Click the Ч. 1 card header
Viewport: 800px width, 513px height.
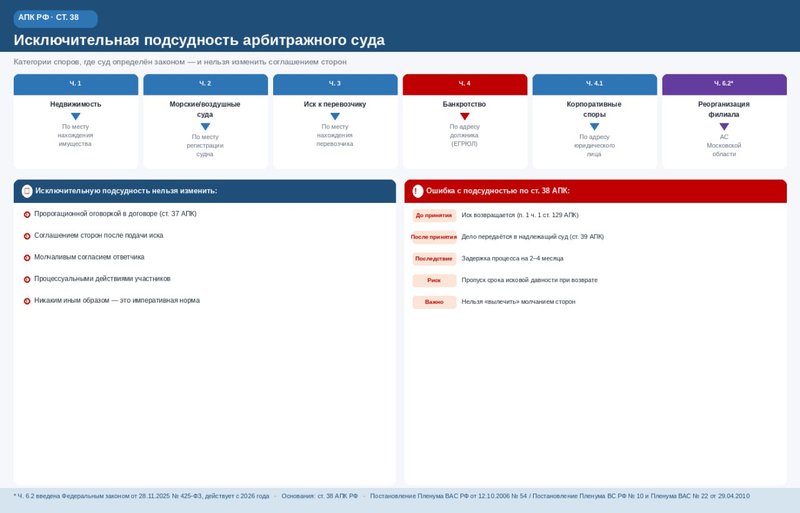pyautogui.click(x=76, y=84)
